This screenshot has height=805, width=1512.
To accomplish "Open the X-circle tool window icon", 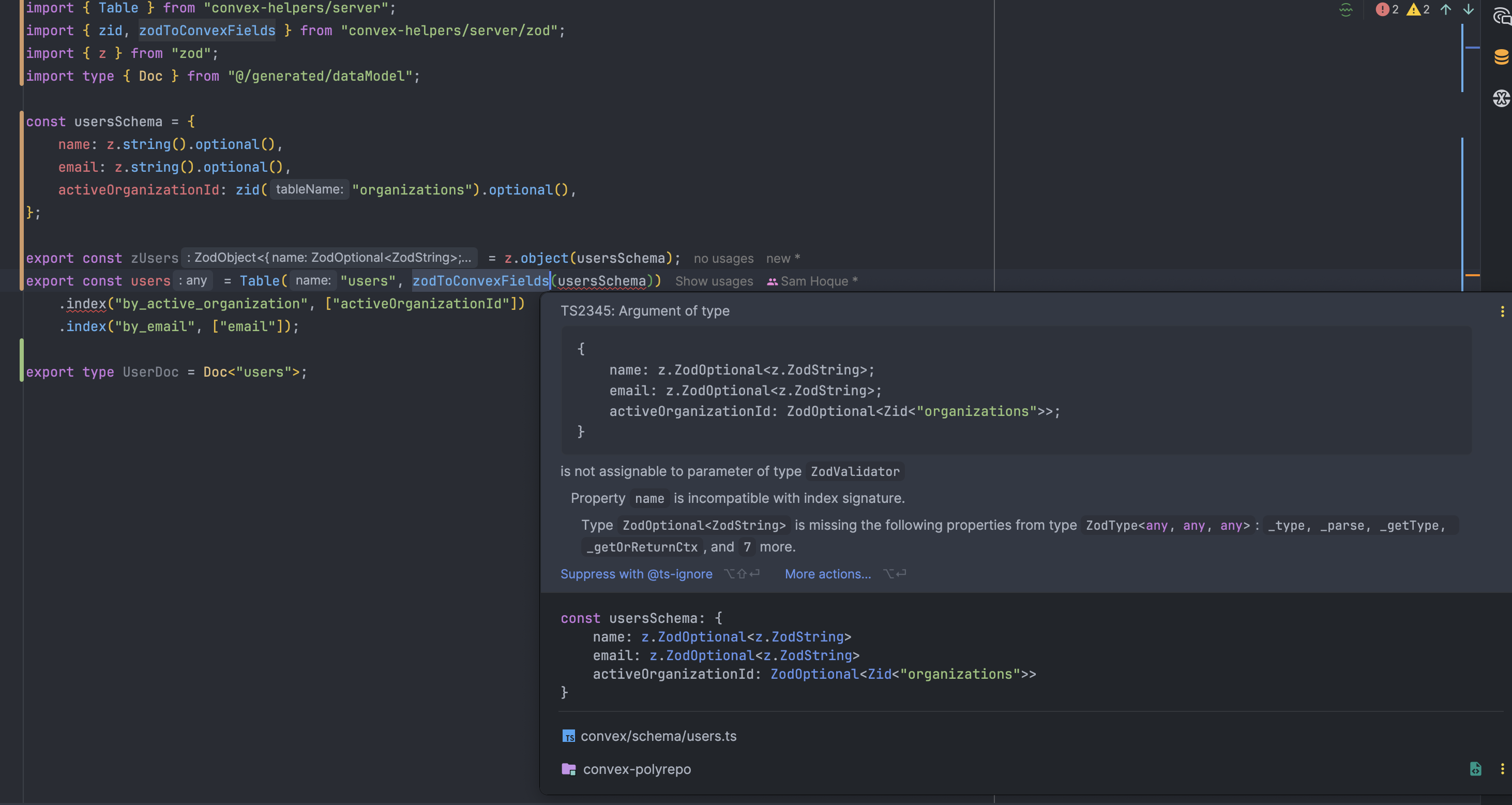I will click(1501, 98).
